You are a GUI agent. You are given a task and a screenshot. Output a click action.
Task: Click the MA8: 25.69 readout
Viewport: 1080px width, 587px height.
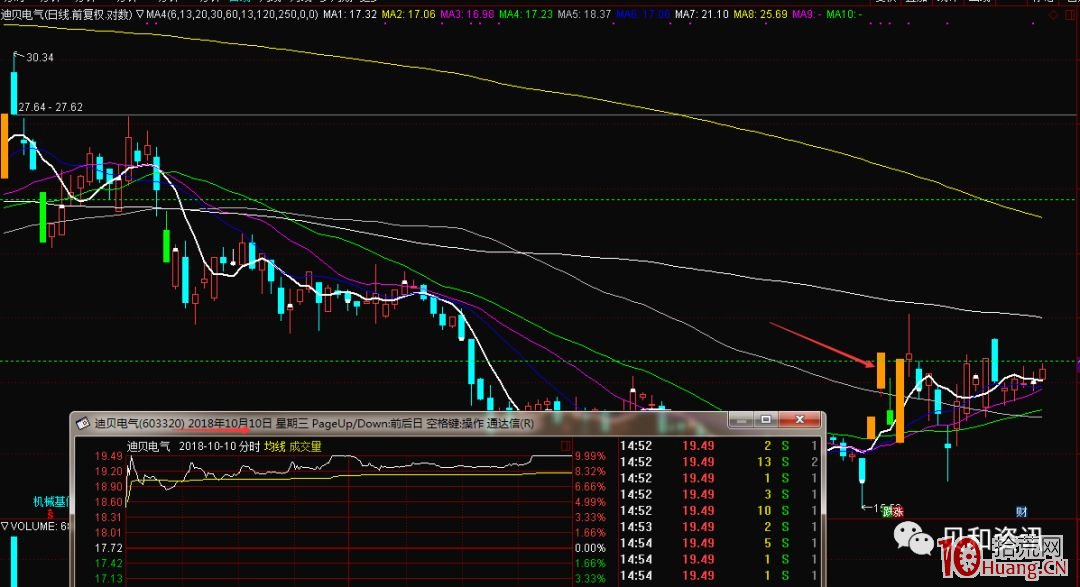[760, 14]
